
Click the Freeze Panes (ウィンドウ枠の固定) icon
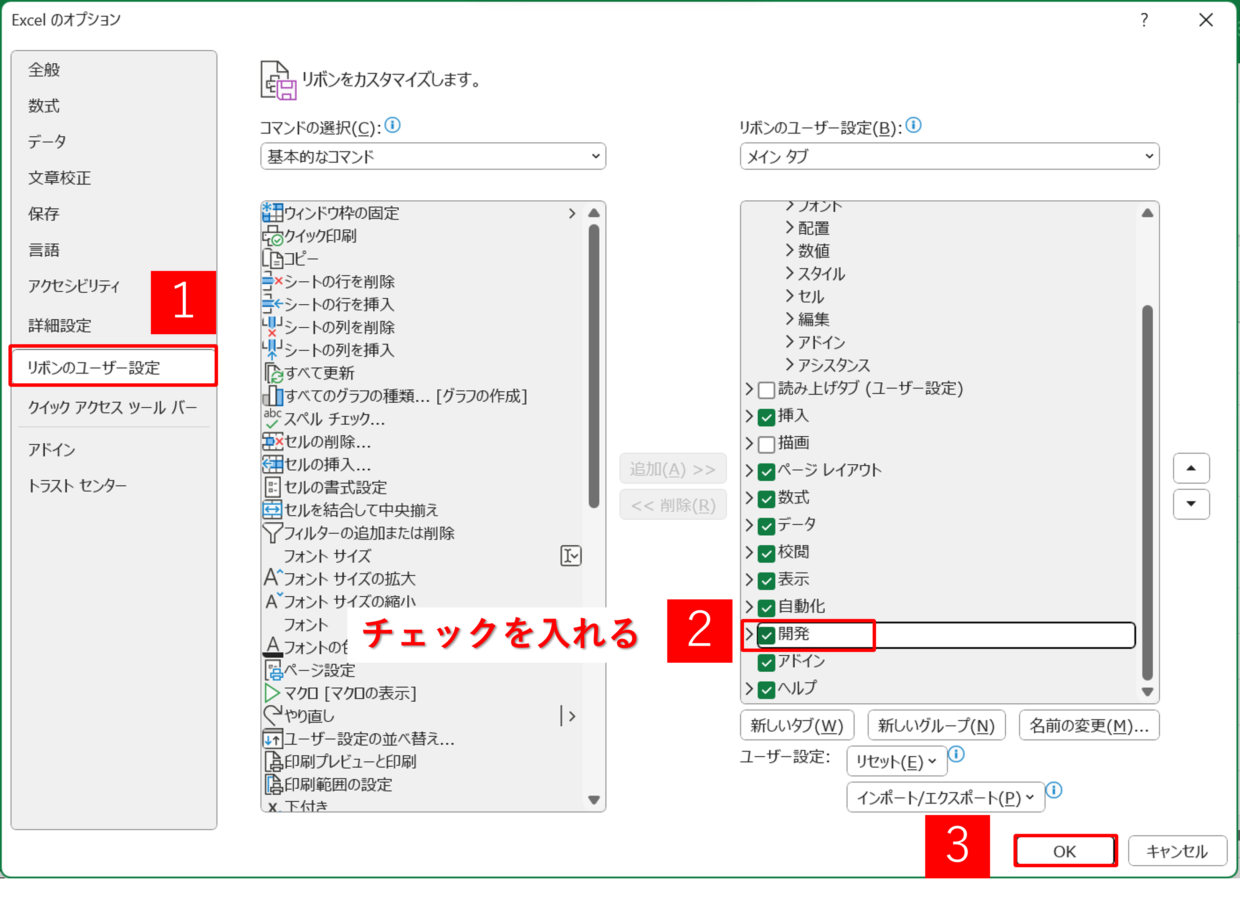pos(272,213)
